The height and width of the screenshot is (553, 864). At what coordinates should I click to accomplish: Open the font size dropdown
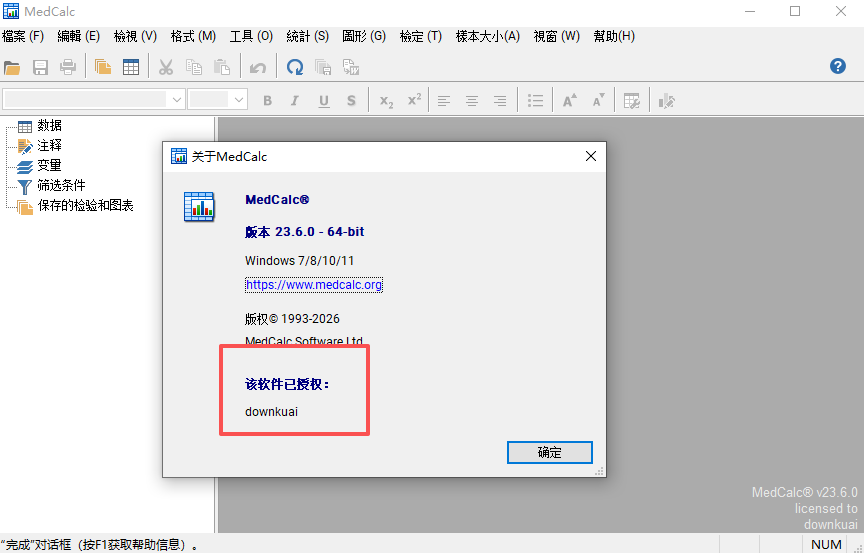click(x=239, y=100)
